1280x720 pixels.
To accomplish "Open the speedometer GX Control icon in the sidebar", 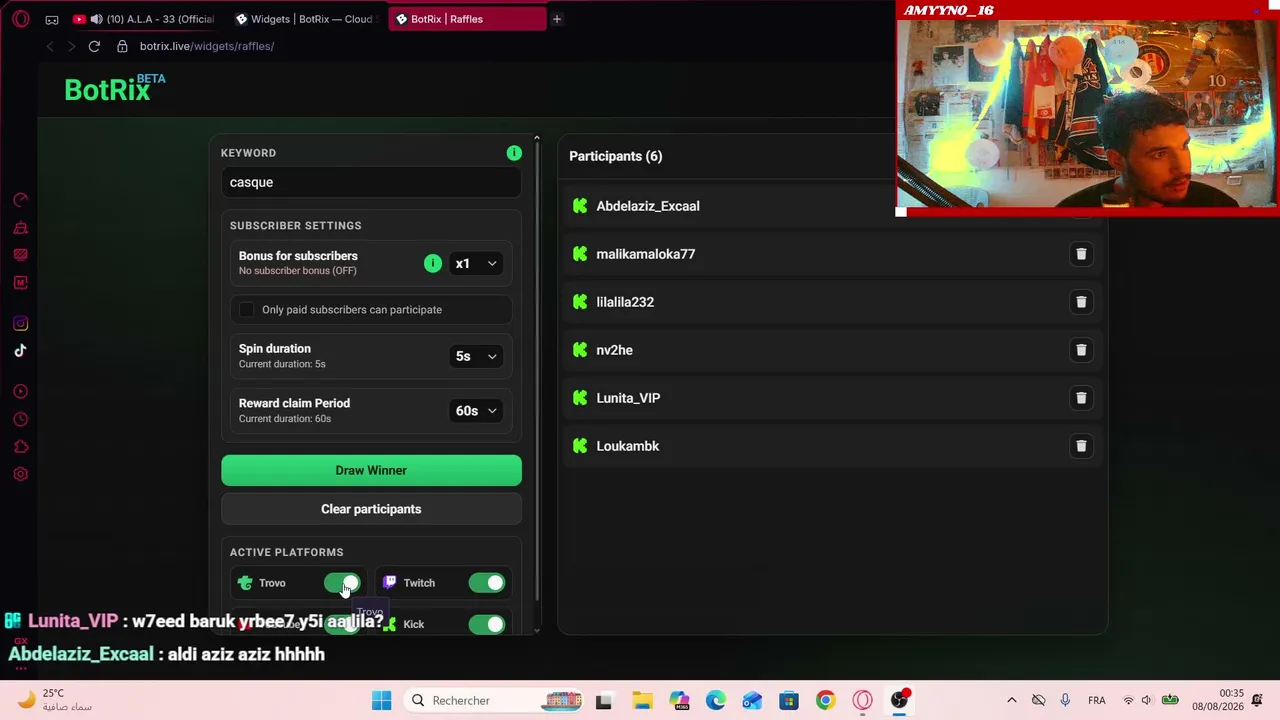I will (21, 200).
